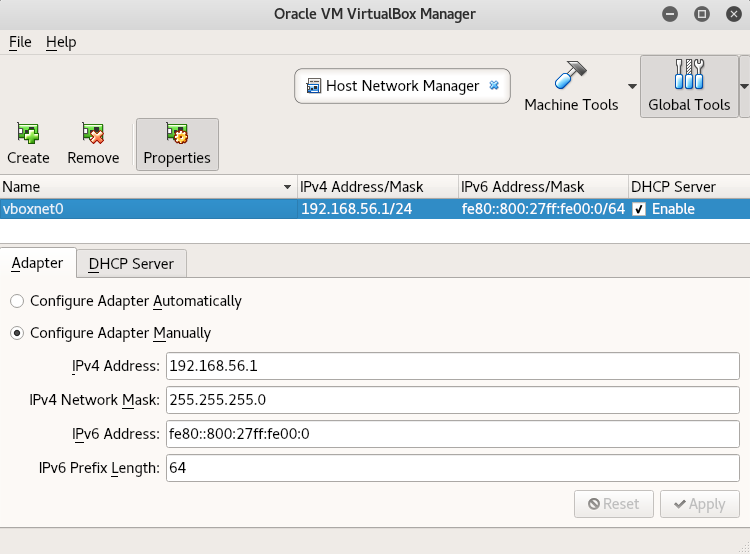Click the Reset button
750x554 pixels.
(x=614, y=504)
